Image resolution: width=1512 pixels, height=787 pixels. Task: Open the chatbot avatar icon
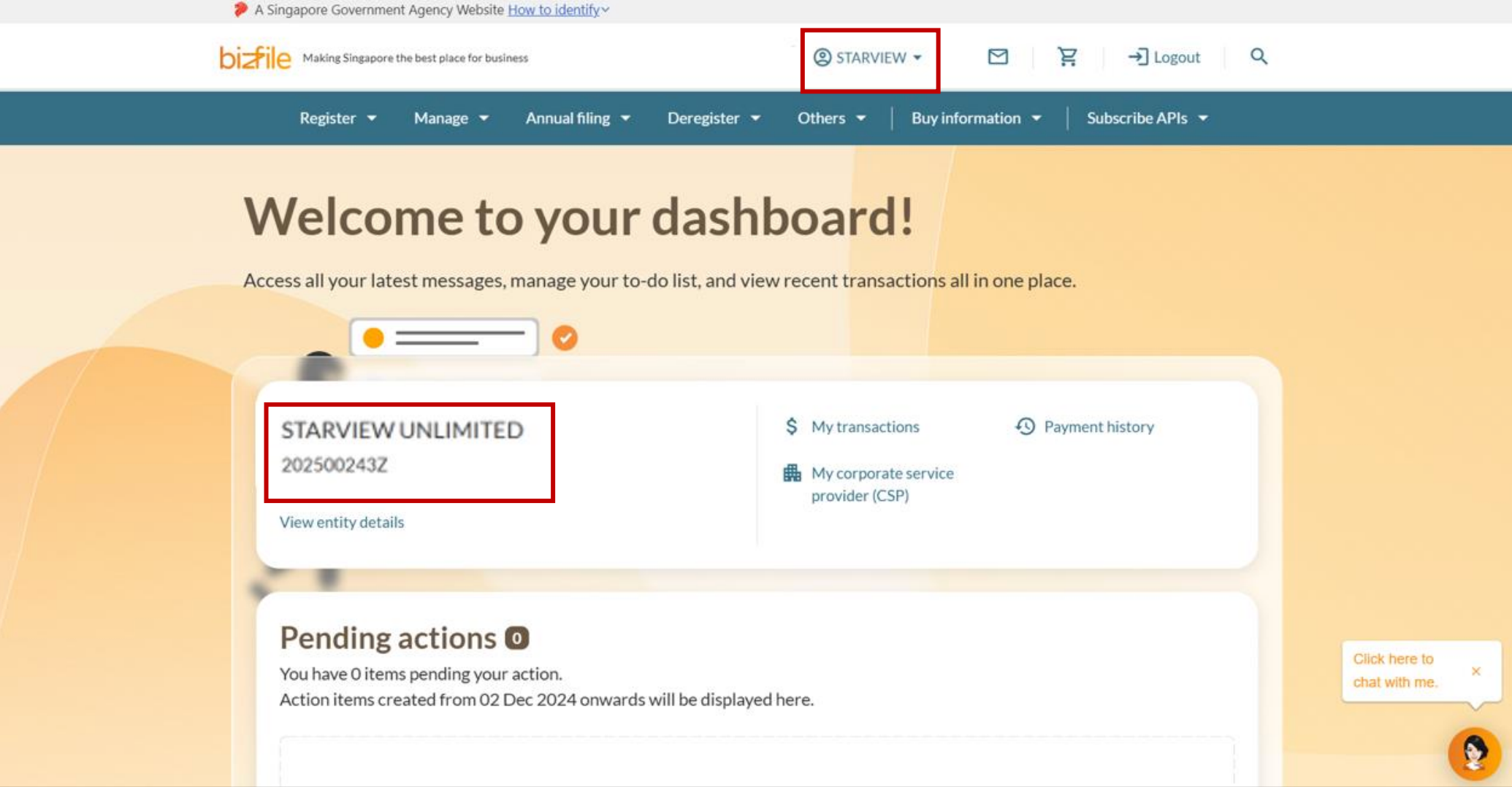(x=1474, y=753)
